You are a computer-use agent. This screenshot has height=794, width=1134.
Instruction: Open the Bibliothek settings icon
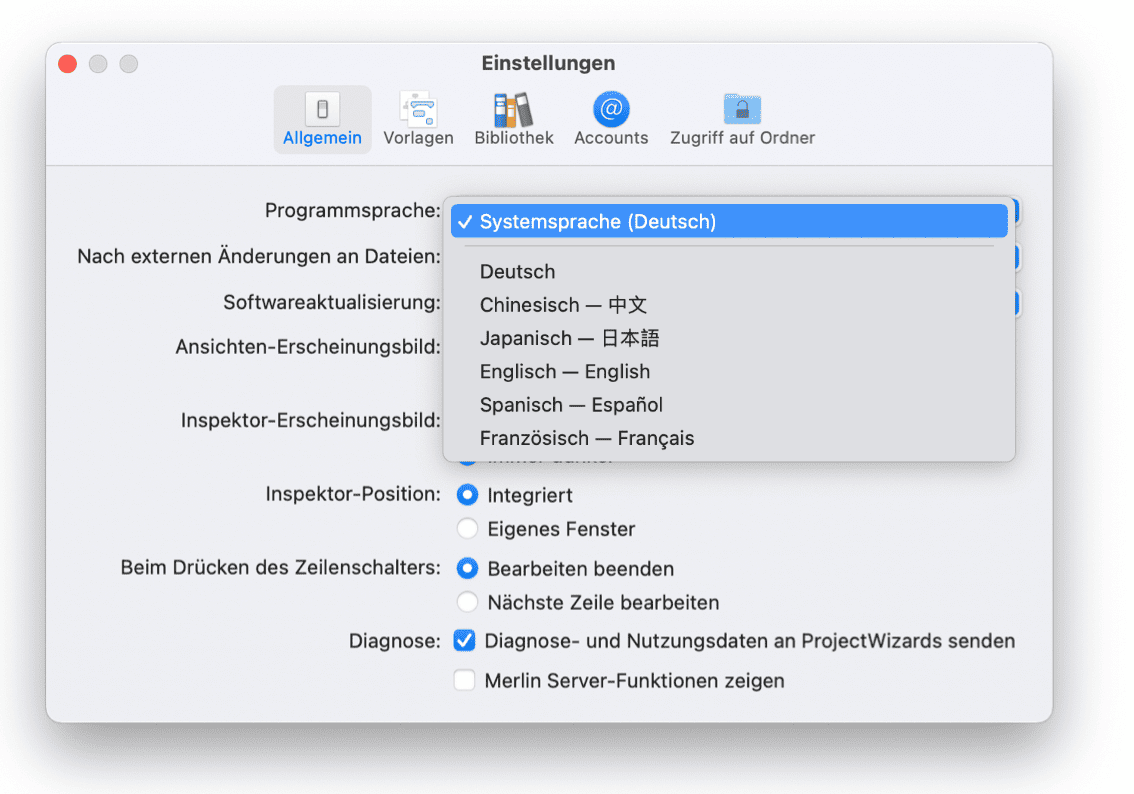[513, 118]
